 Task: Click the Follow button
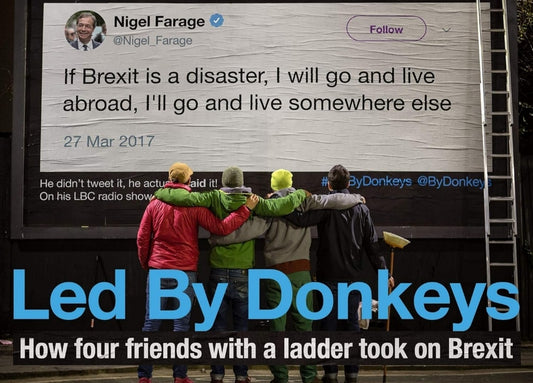click(x=386, y=29)
